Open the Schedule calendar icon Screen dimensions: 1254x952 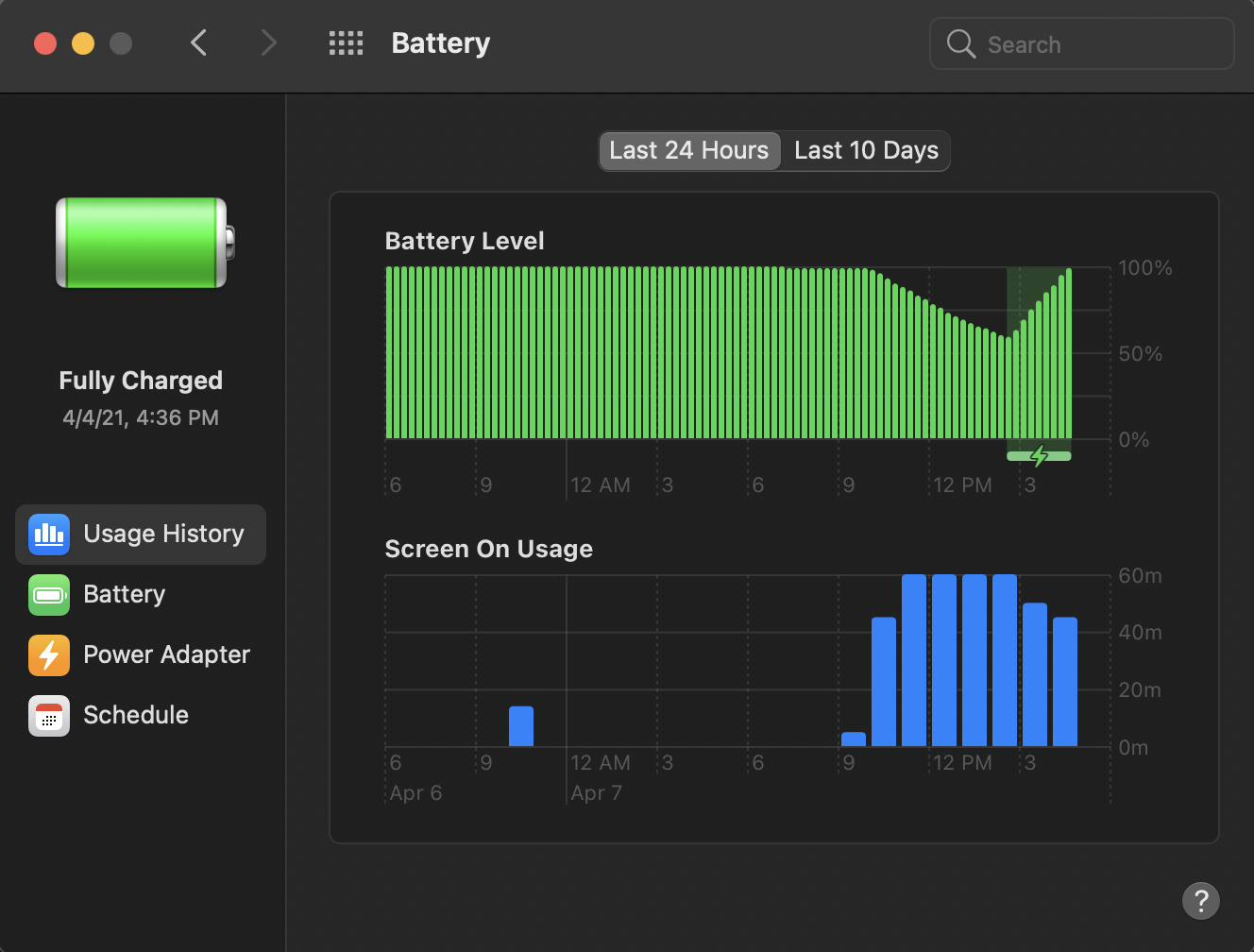tap(49, 716)
